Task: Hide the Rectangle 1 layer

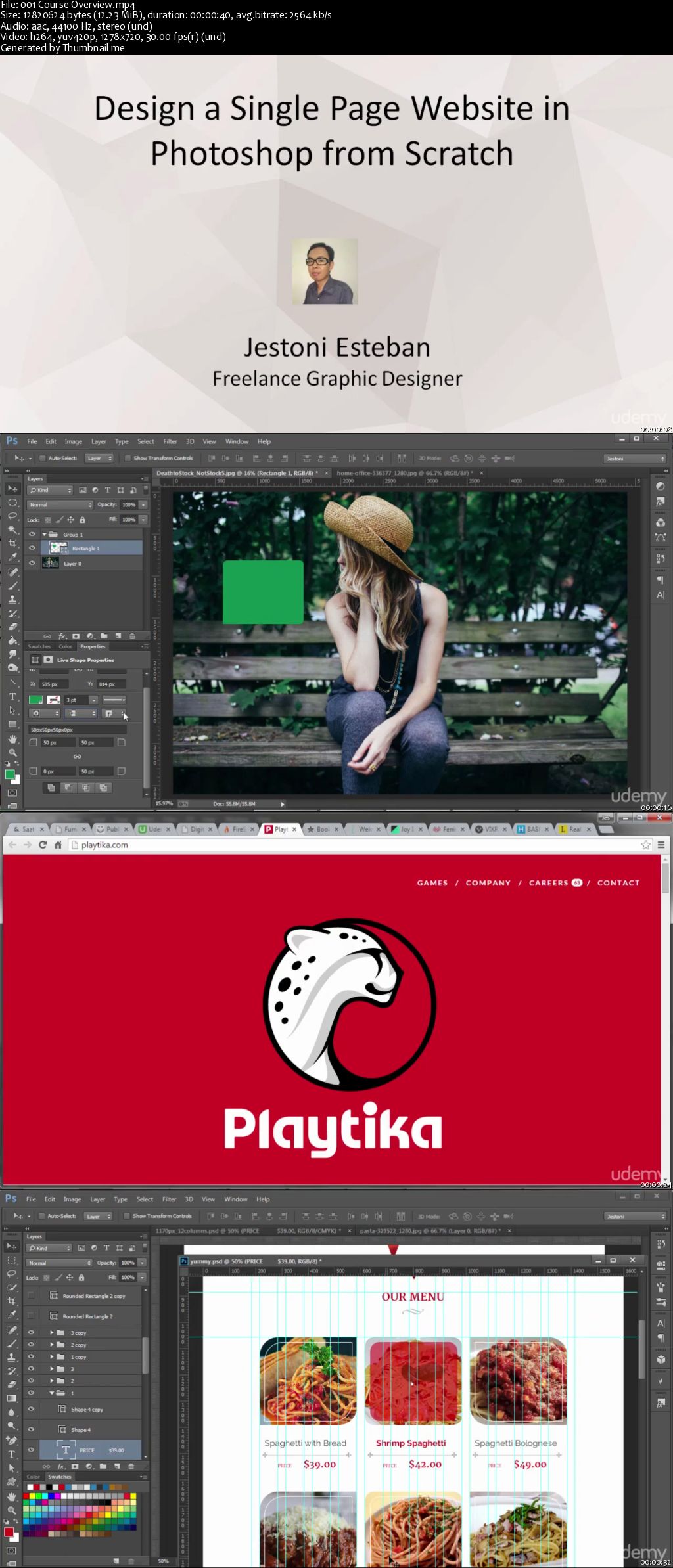Action: pyautogui.click(x=32, y=548)
